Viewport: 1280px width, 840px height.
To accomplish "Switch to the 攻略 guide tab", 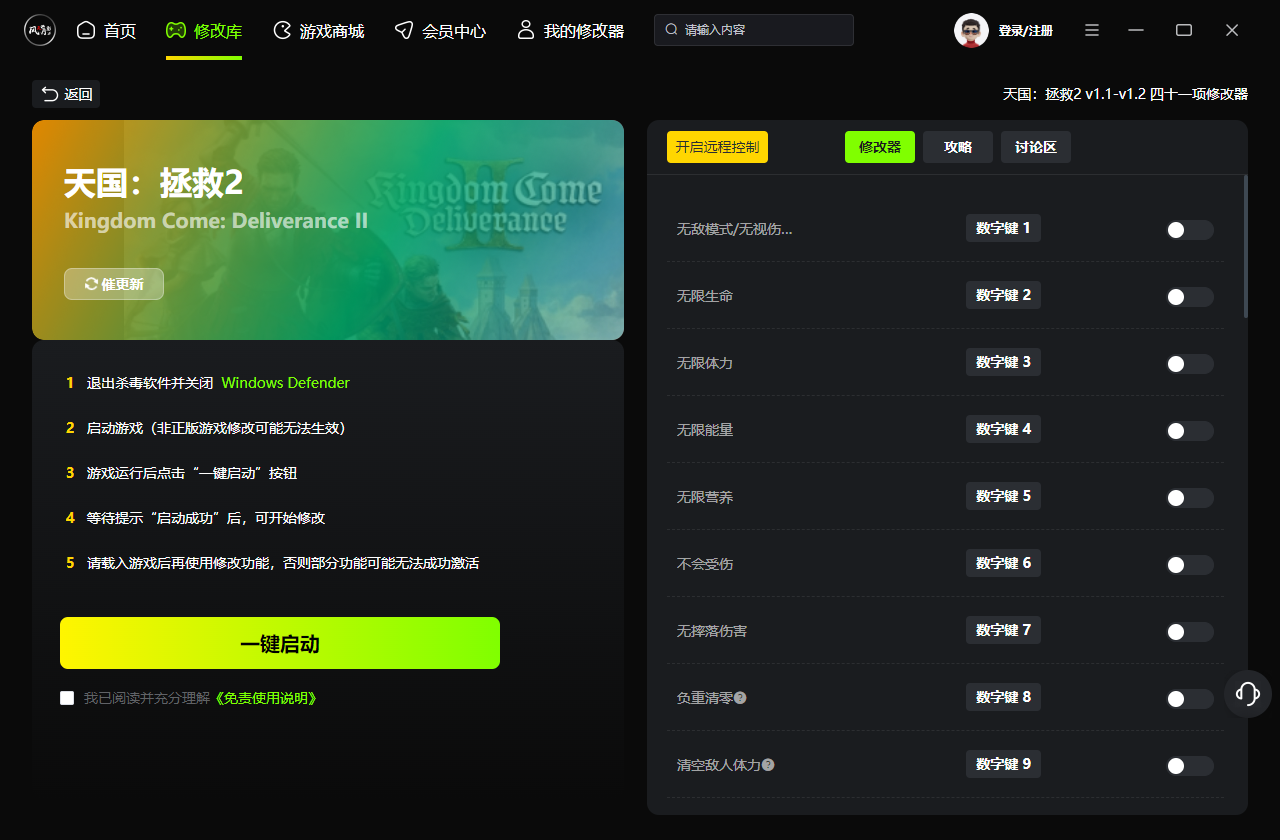I will point(958,147).
